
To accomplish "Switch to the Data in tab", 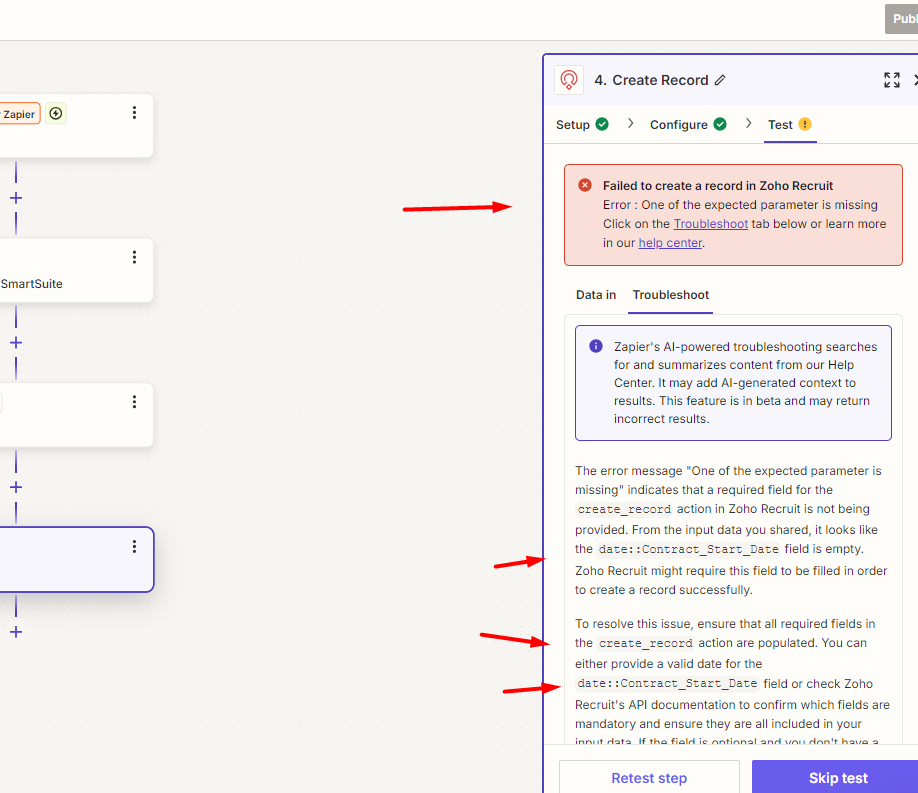I will tap(595, 295).
